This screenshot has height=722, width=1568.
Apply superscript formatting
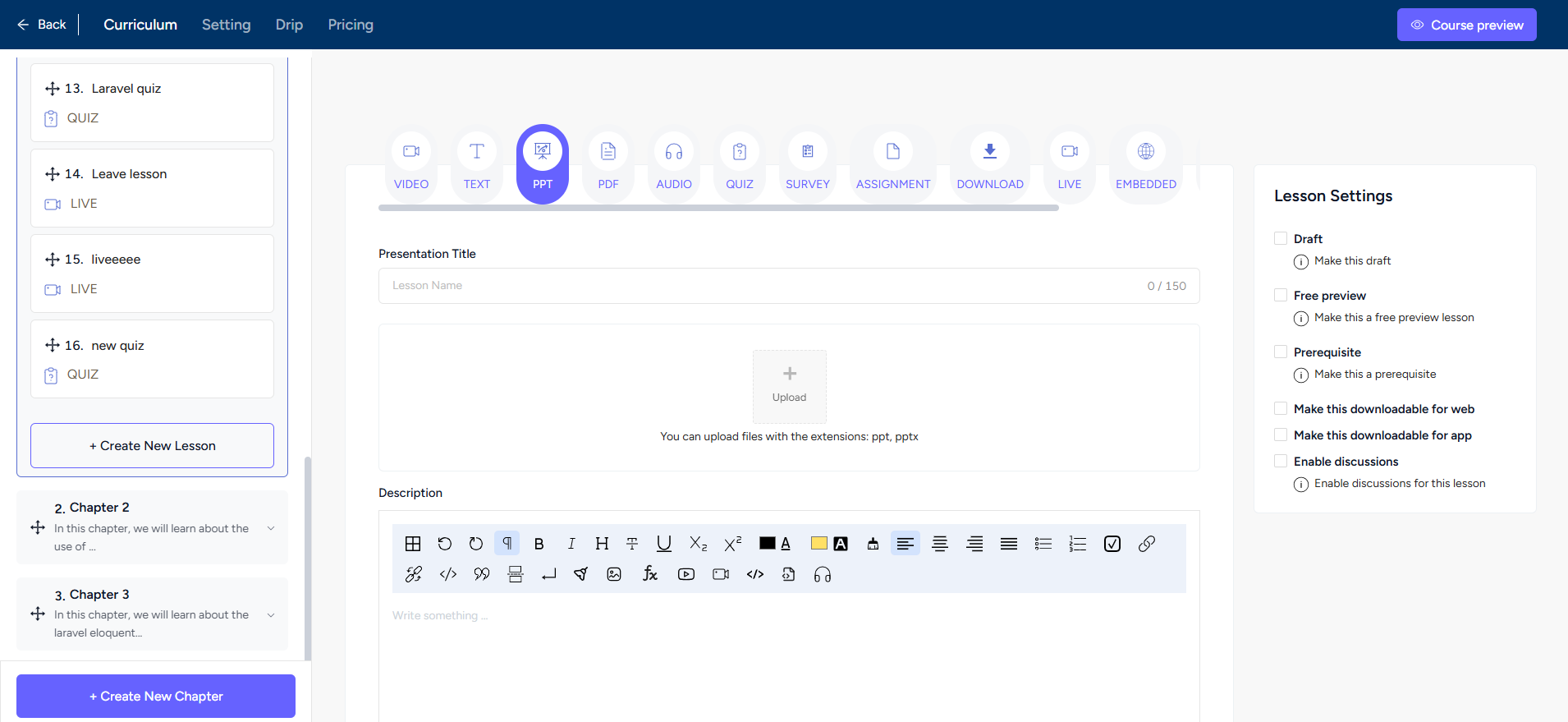click(x=732, y=544)
